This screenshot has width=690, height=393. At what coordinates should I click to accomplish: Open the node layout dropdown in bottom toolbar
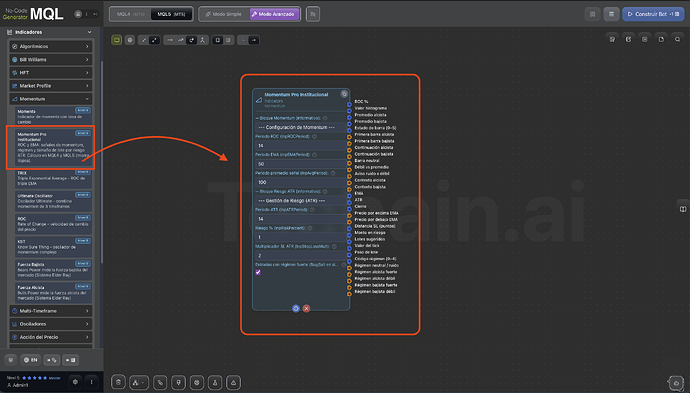[139, 382]
